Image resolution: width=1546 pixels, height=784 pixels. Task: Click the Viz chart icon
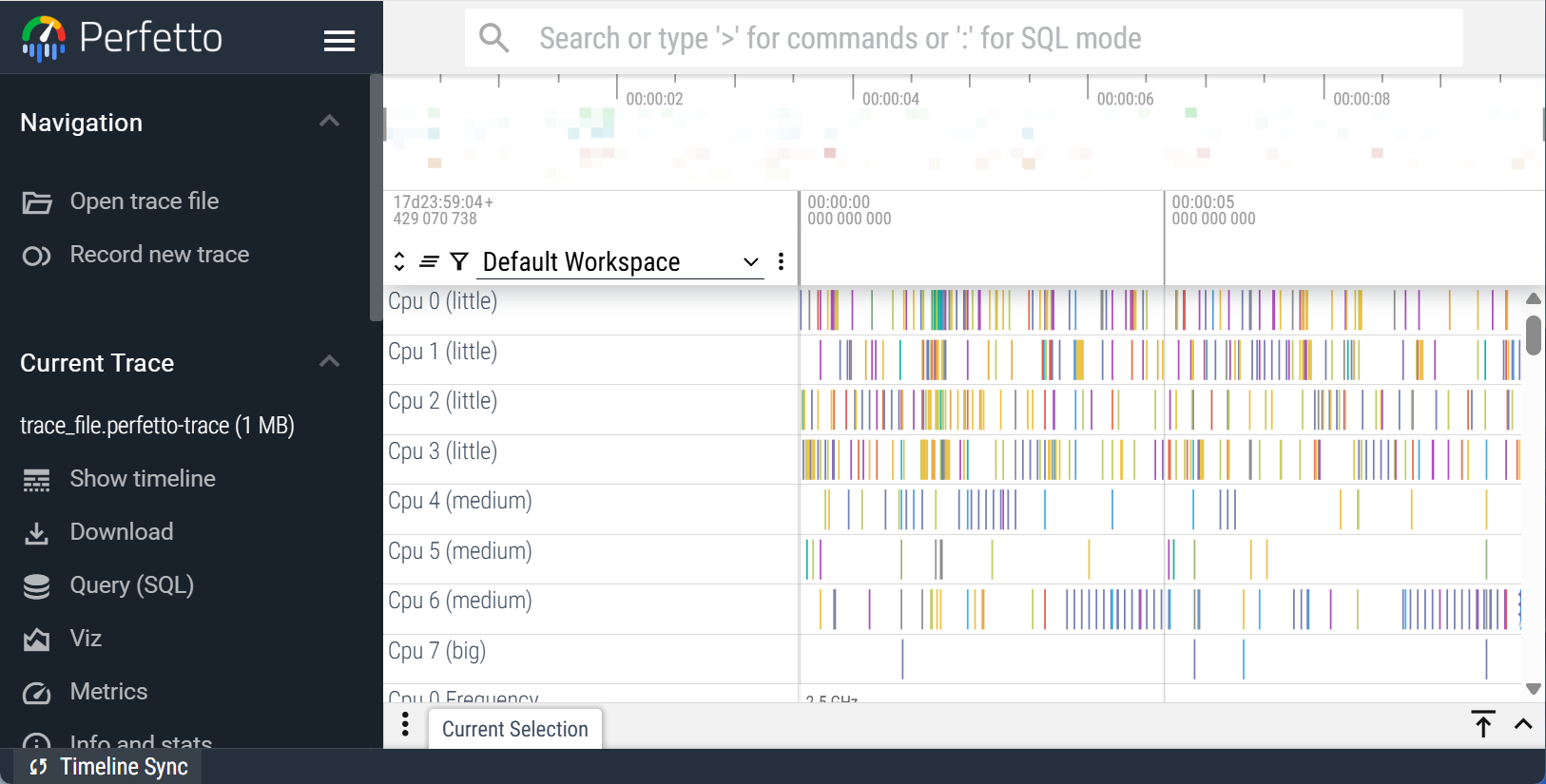(37, 640)
